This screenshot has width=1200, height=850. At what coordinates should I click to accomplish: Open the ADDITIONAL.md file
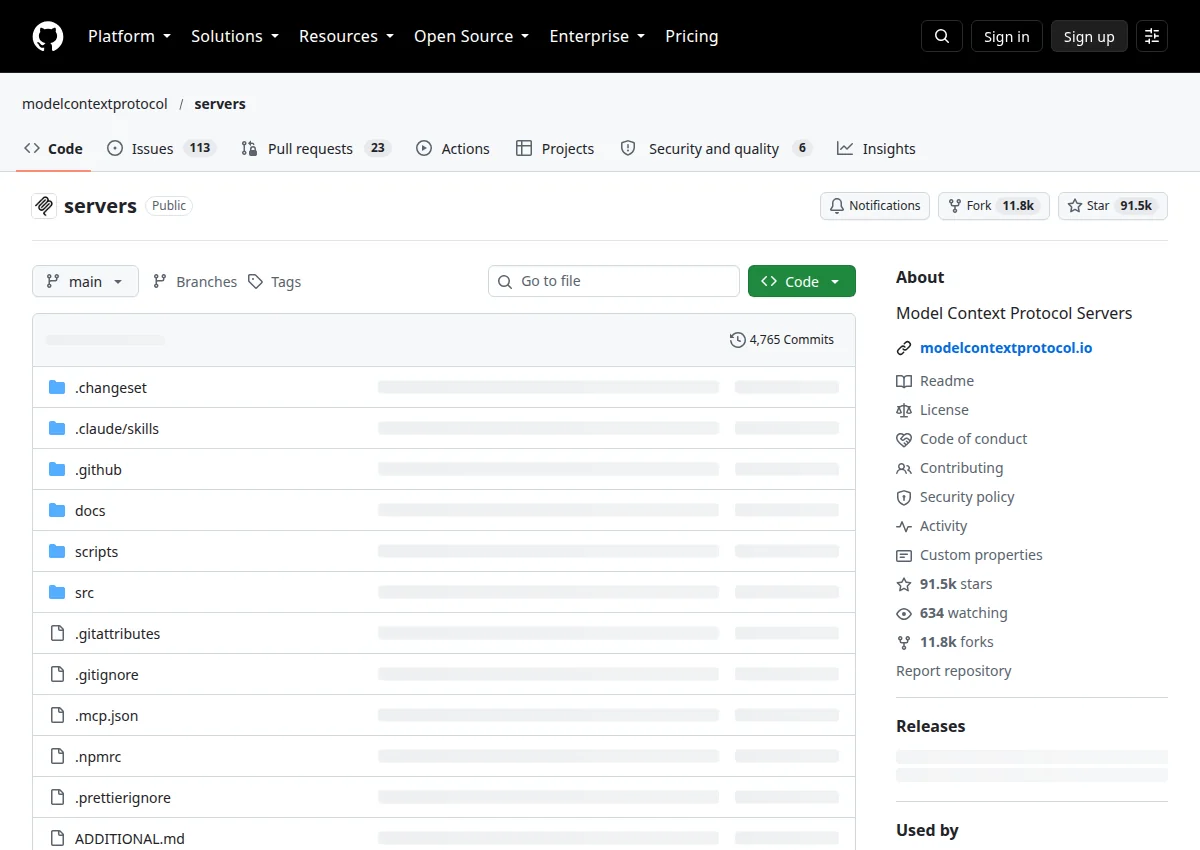coord(130,839)
